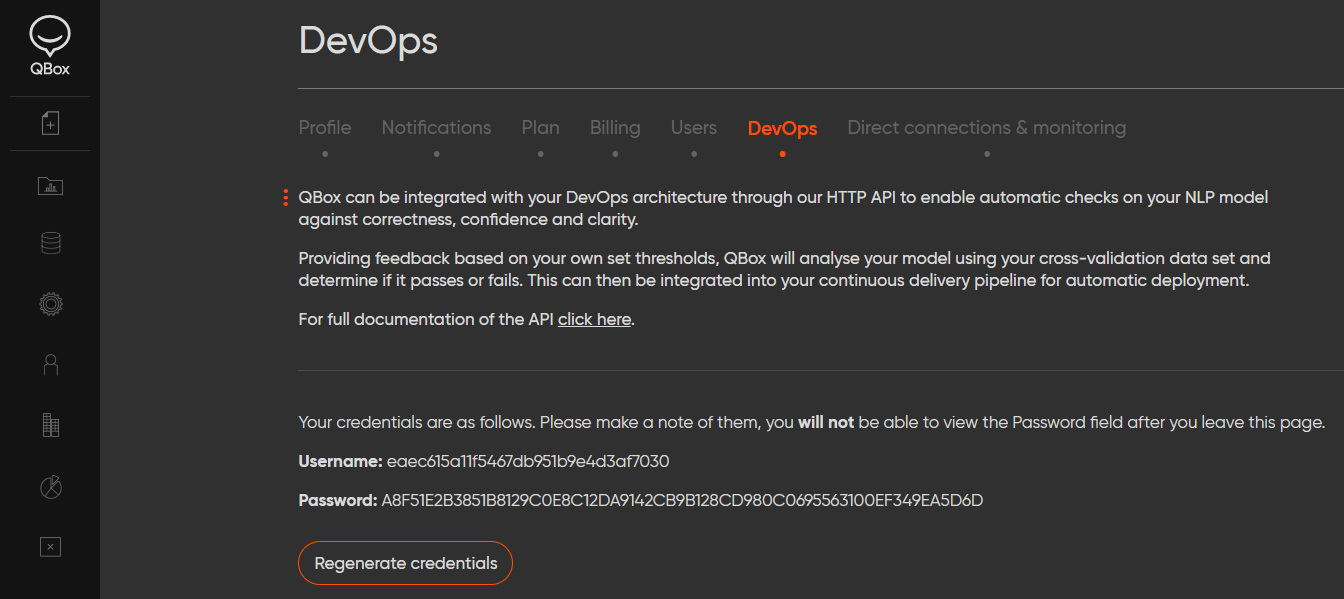Select the active DevOps tab
The height and width of the screenshot is (599, 1344).
click(x=782, y=129)
